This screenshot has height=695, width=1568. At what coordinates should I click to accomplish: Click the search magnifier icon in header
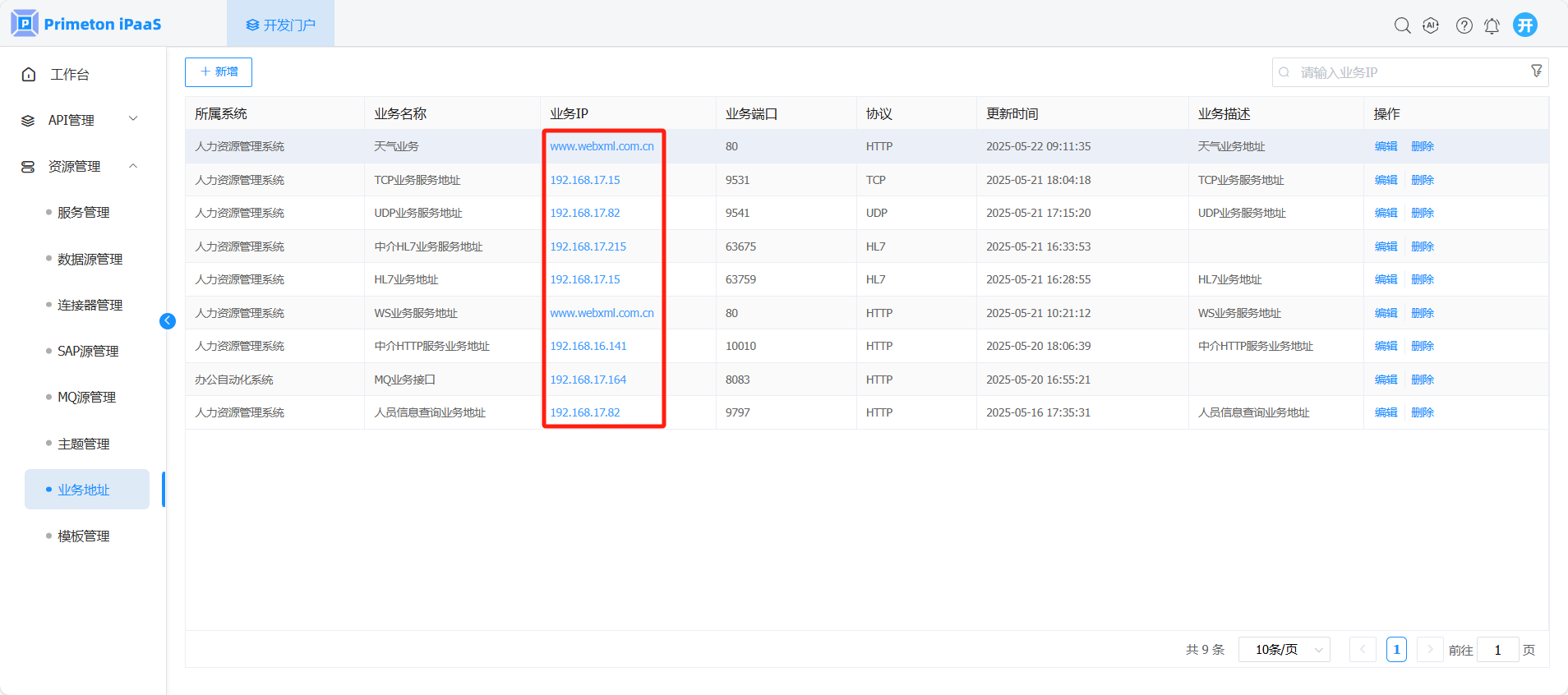pos(1402,25)
